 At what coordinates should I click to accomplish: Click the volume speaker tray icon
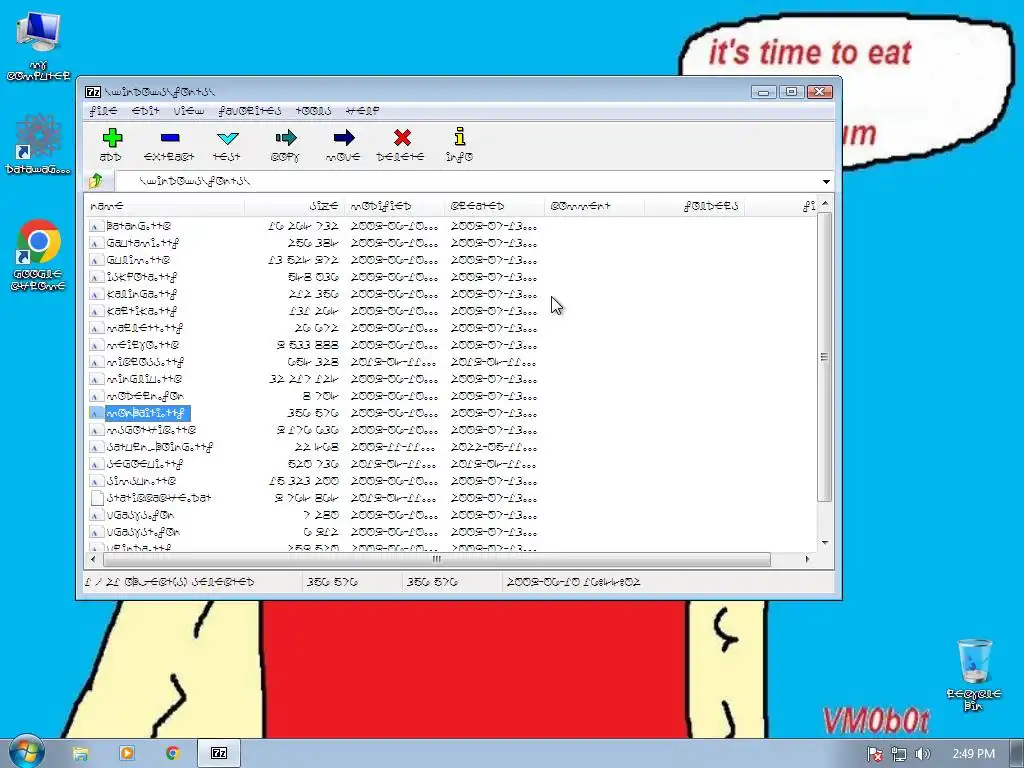(922, 754)
